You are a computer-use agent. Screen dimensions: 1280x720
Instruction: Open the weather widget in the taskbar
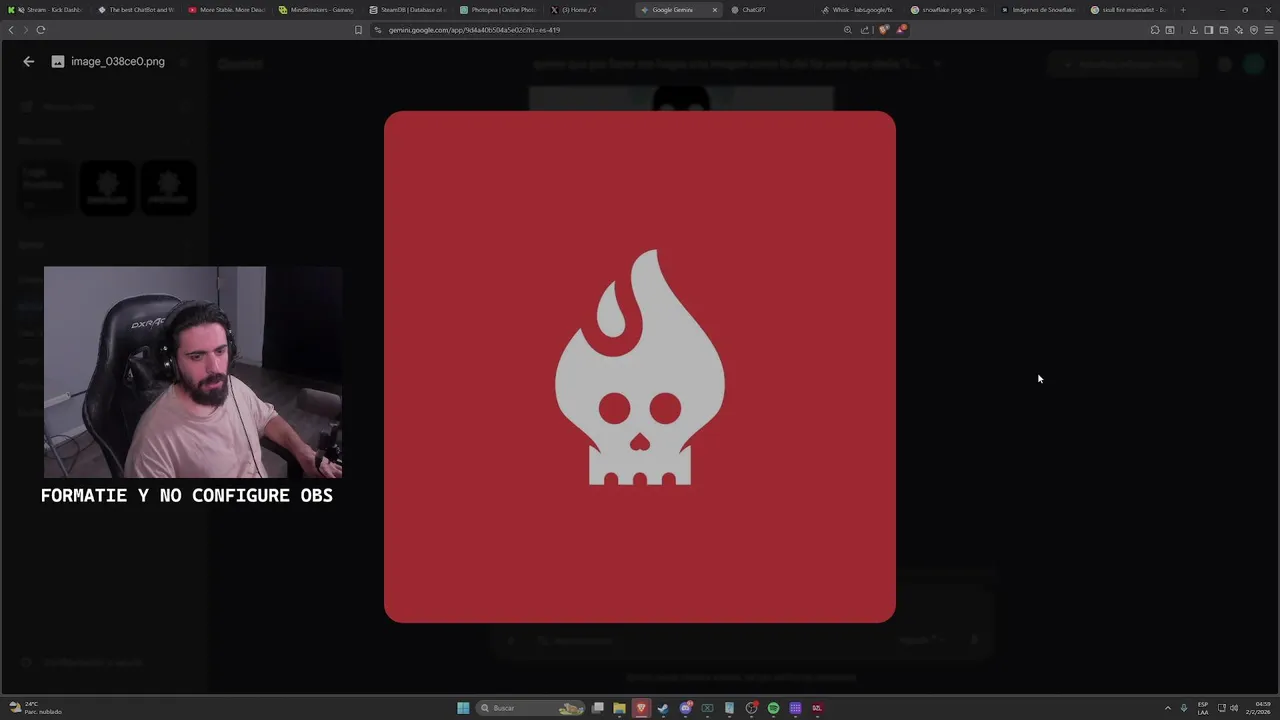point(35,708)
